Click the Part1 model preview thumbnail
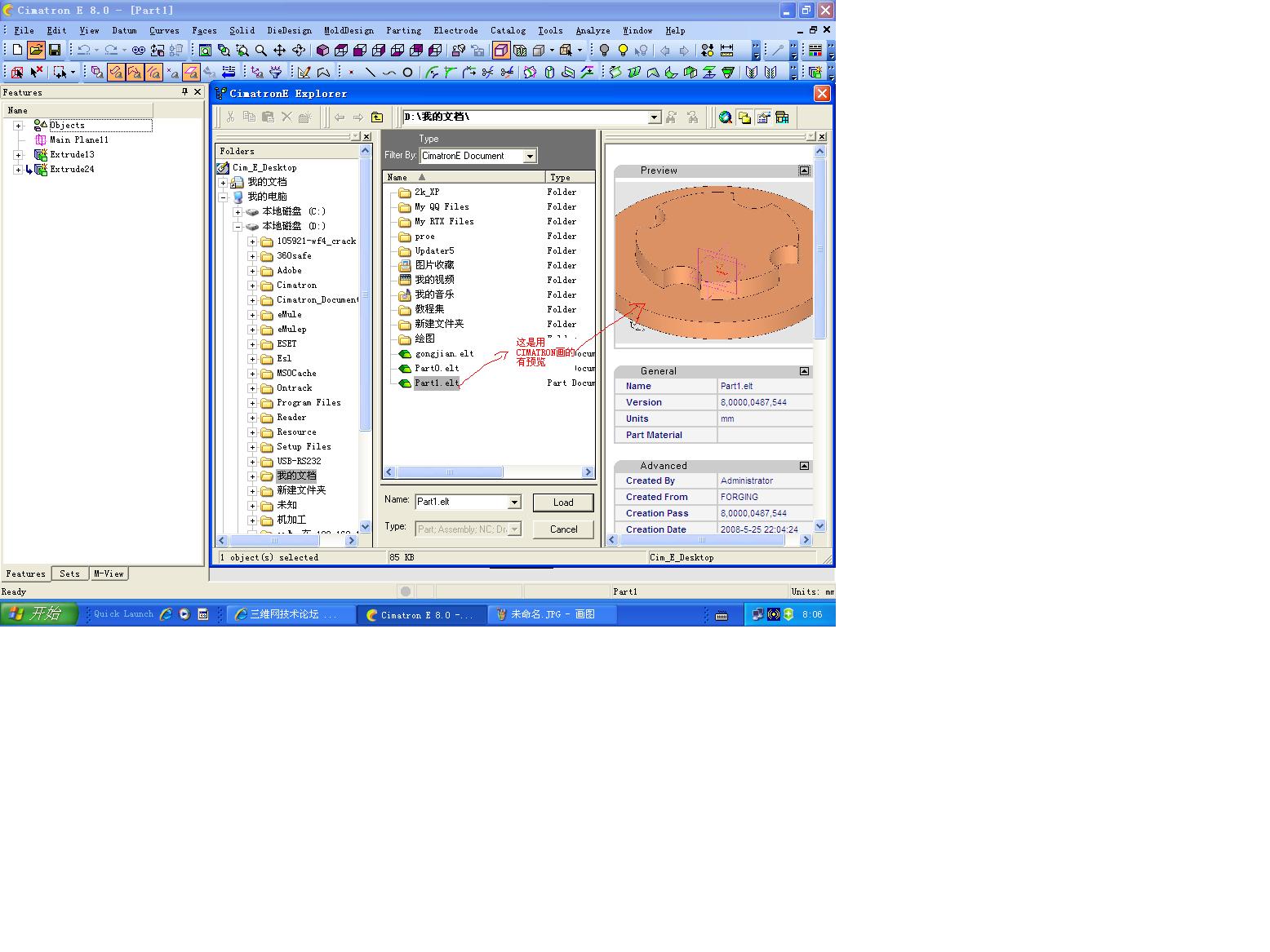This screenshot has height=952, width=1270. click(x=713, y=263)
